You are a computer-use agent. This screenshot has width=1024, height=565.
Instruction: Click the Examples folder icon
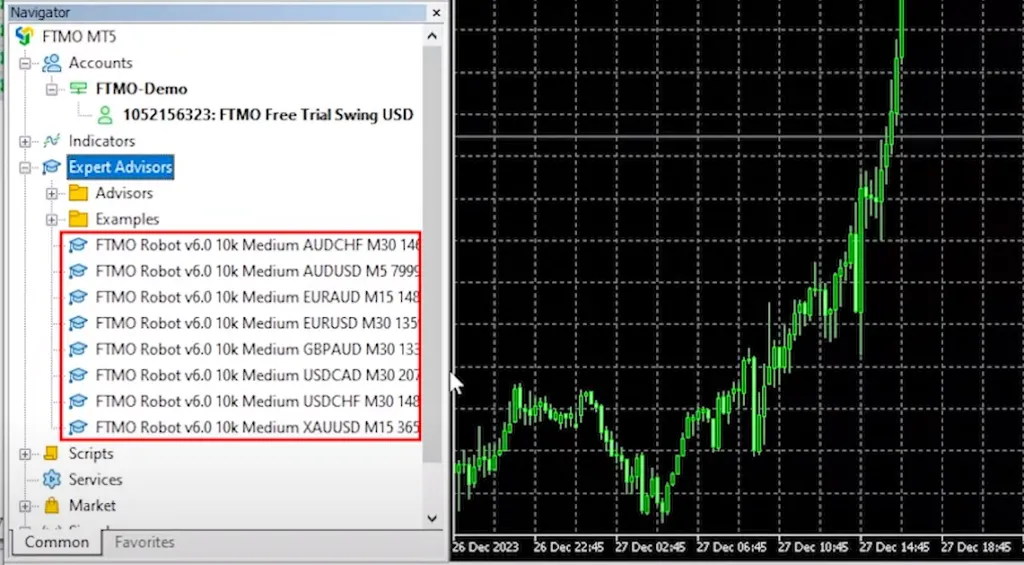tap(78, 219)
